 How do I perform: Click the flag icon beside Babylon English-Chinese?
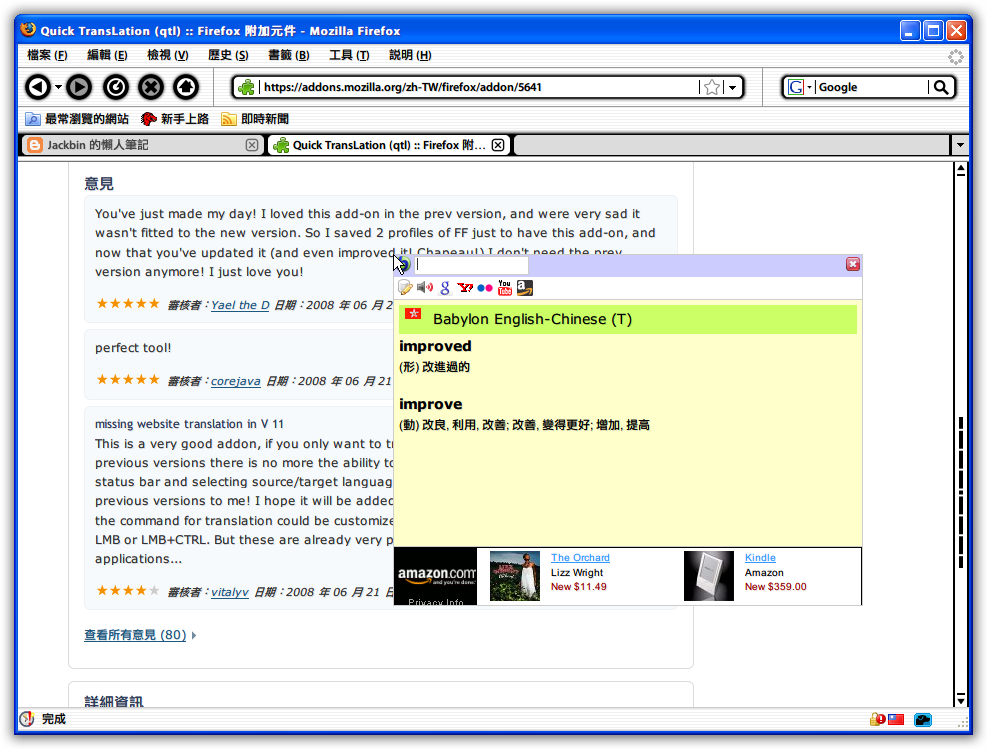(x=413, y=313)
